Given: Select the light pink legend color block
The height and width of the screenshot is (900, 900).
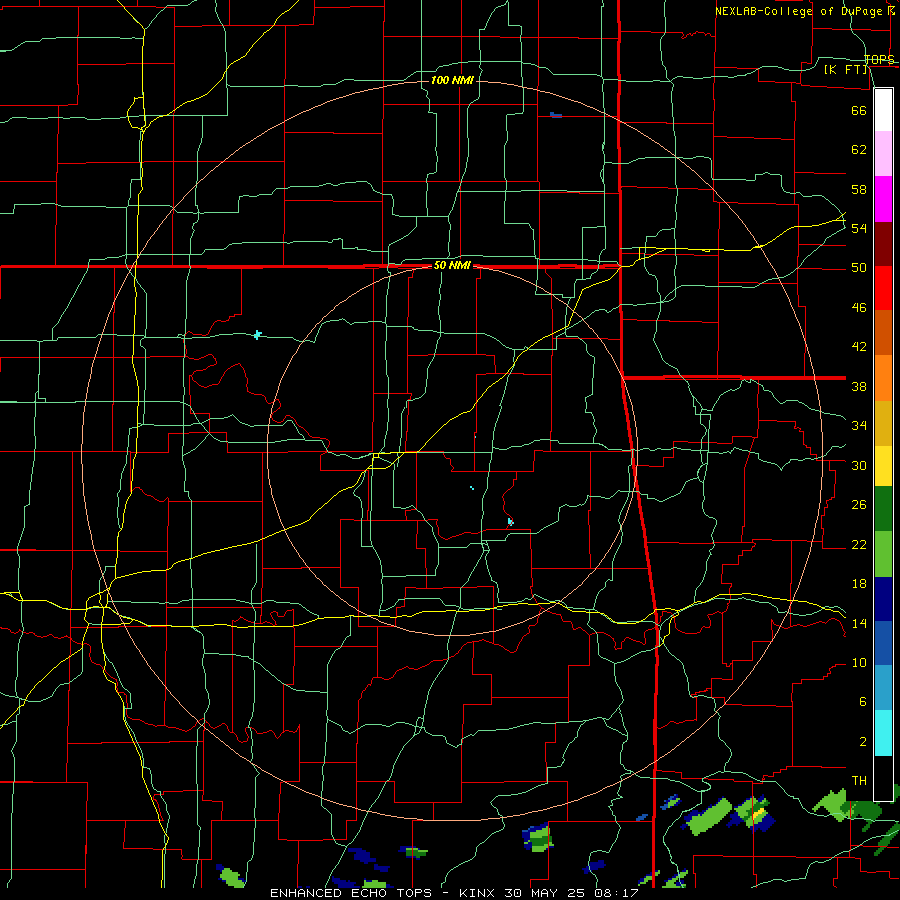Looking at the screenshot, I should [883, 153].
